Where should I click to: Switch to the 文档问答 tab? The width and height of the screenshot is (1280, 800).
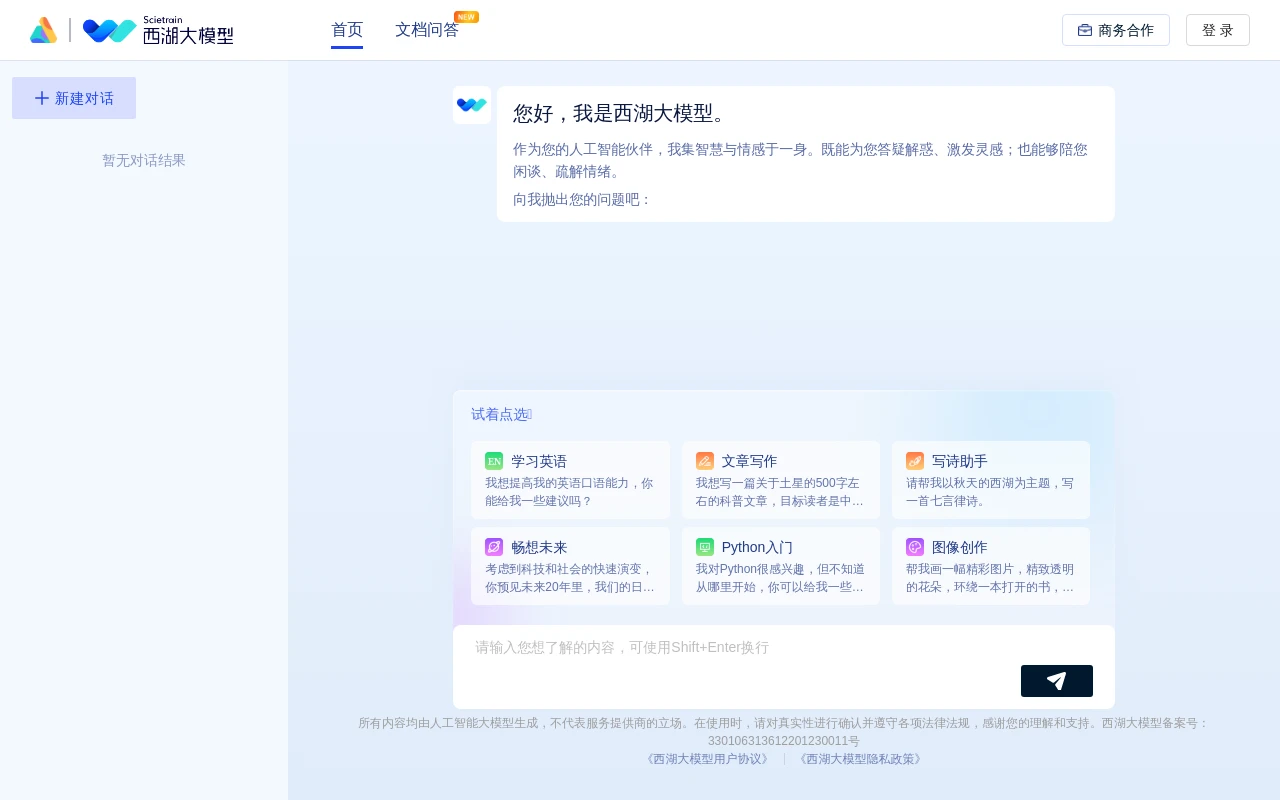click(427, 30)
